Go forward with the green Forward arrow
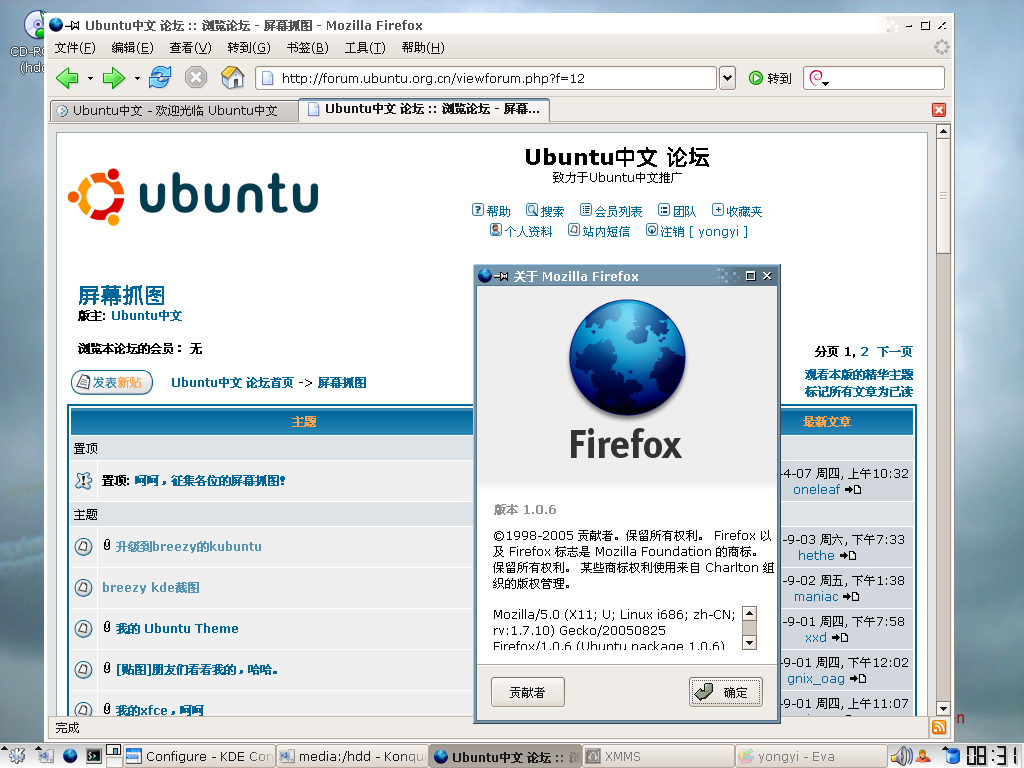 coord(114,78)
